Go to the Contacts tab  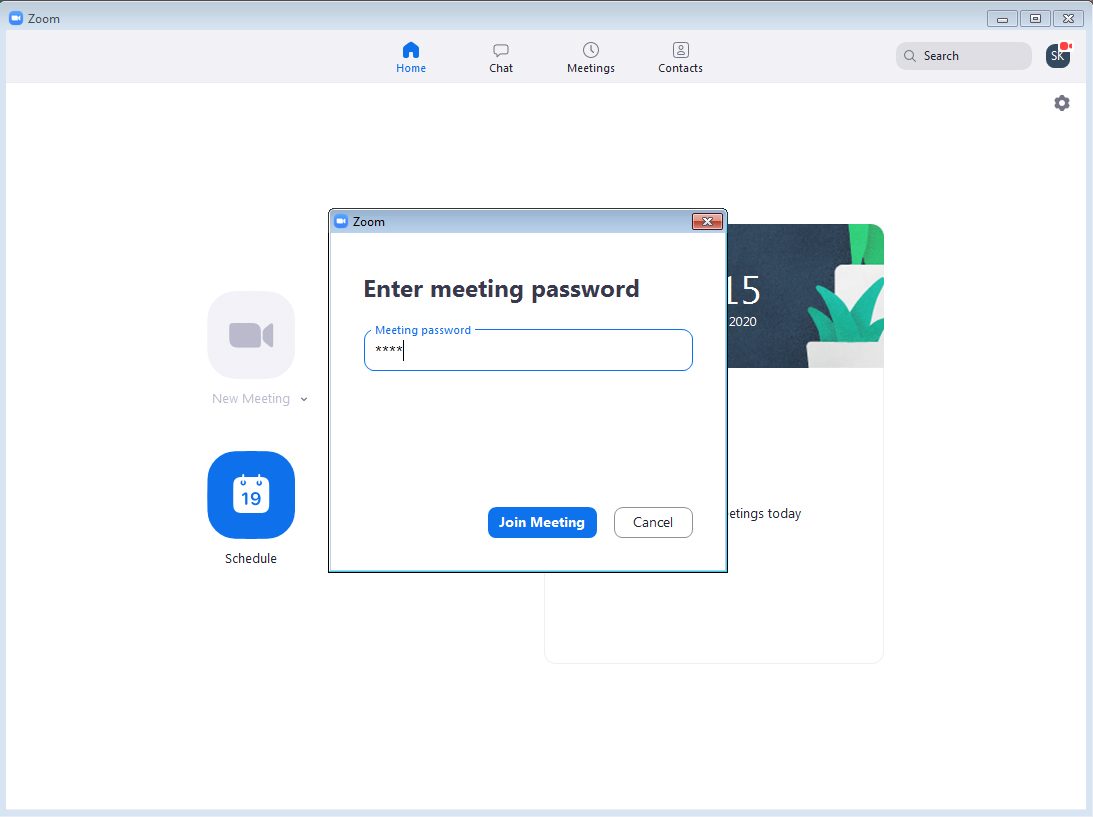(x=680, y=58)
